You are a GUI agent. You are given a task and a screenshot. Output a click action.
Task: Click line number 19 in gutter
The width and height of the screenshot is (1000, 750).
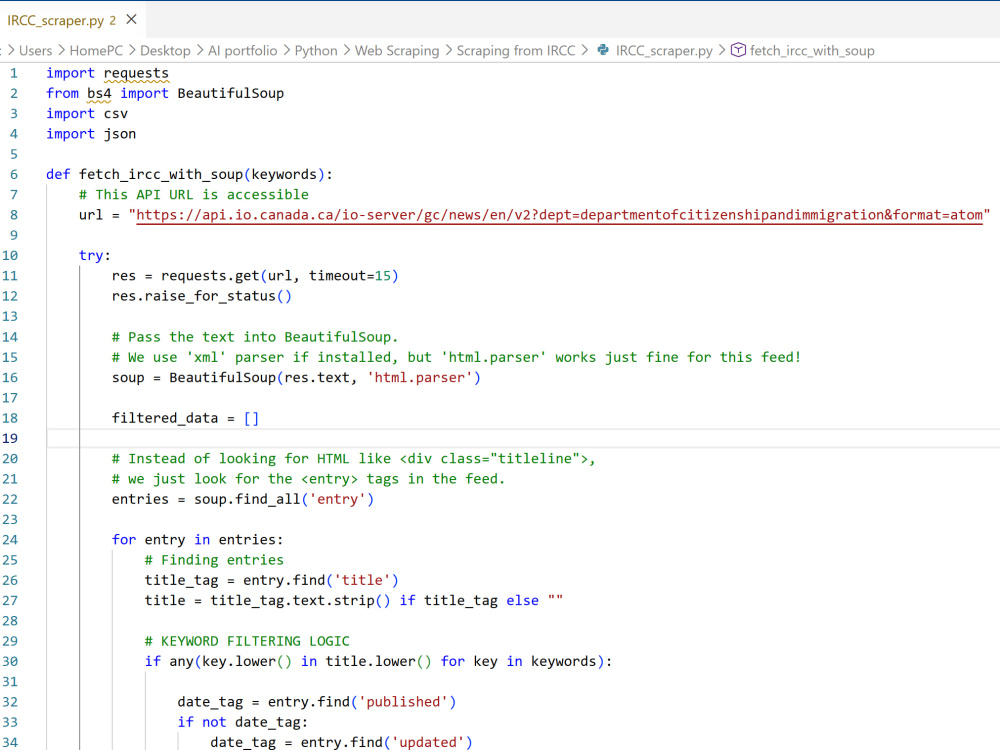pyautogui.click(x=10, y=439)
